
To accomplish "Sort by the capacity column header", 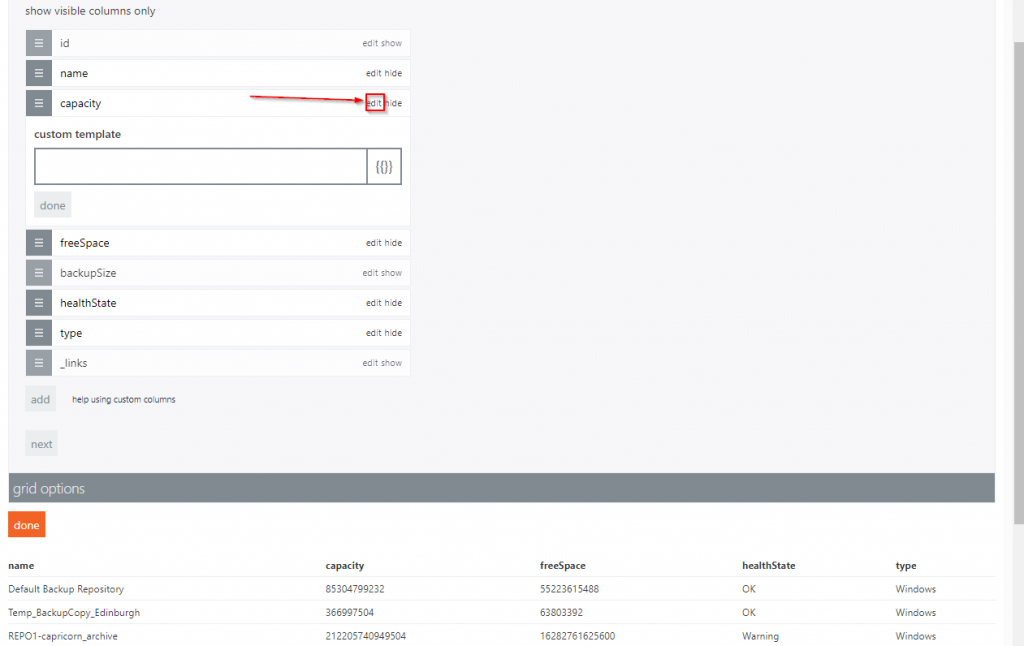I will coord(345,566).
